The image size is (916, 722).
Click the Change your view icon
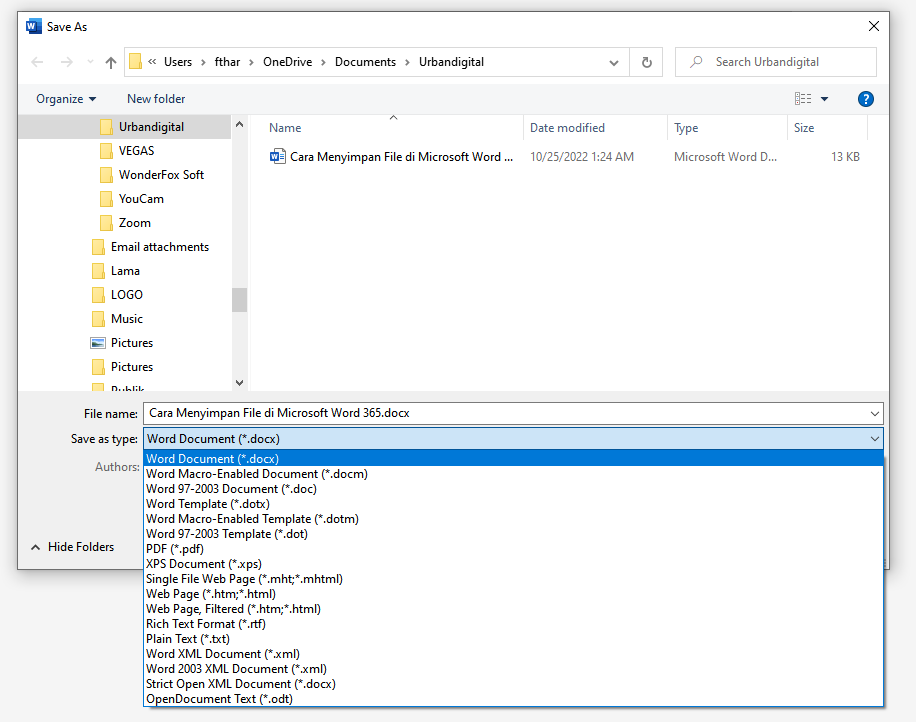[x=803, y=99]
